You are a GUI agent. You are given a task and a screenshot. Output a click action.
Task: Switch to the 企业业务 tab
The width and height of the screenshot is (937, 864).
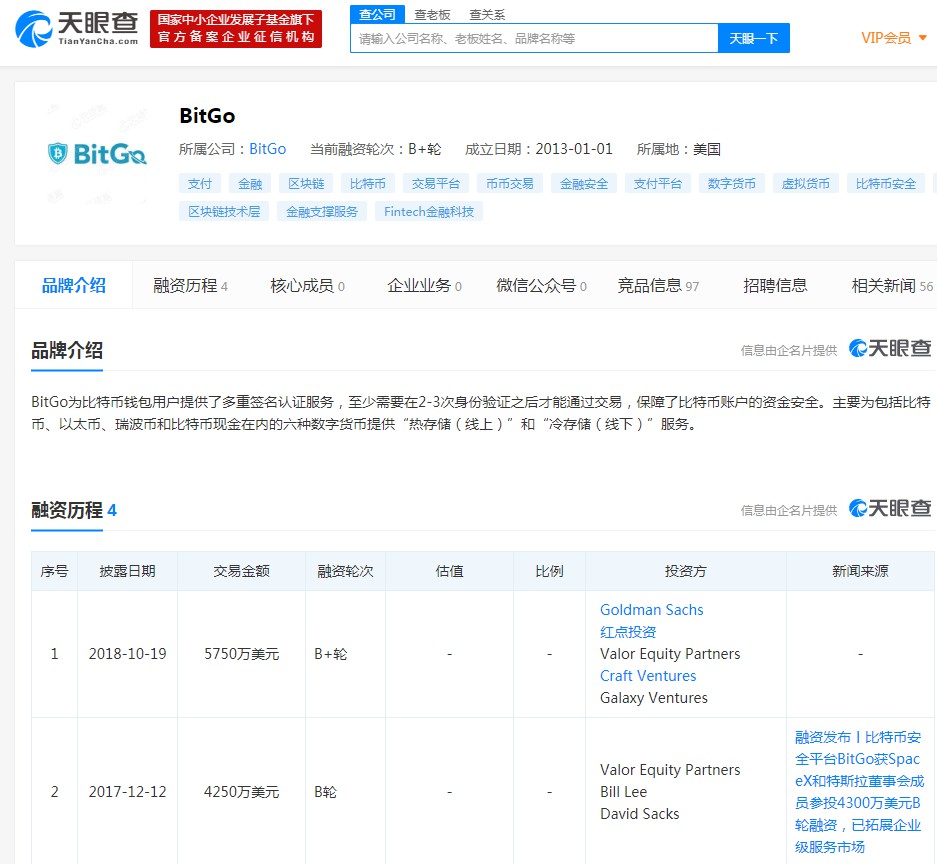(424, 286)
